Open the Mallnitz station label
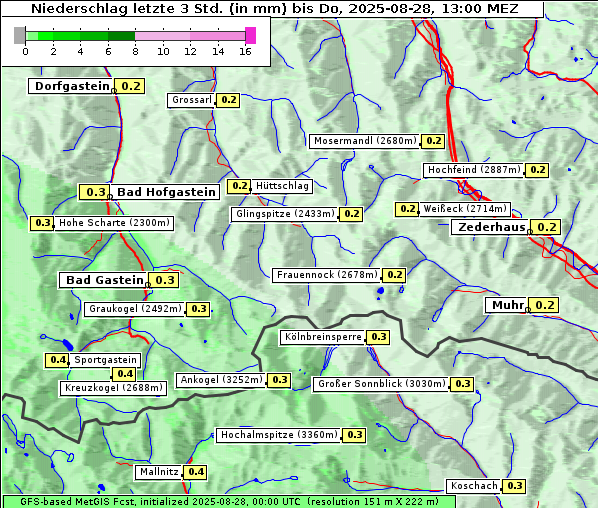Screen dimensions: 598x508 159,472
